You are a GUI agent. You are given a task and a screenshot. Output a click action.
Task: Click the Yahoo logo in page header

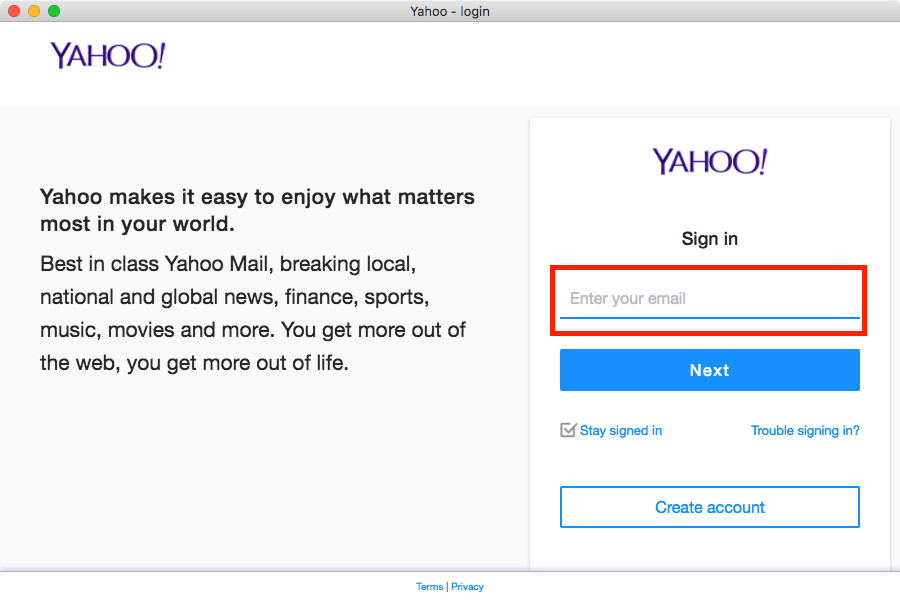[108, 56]
